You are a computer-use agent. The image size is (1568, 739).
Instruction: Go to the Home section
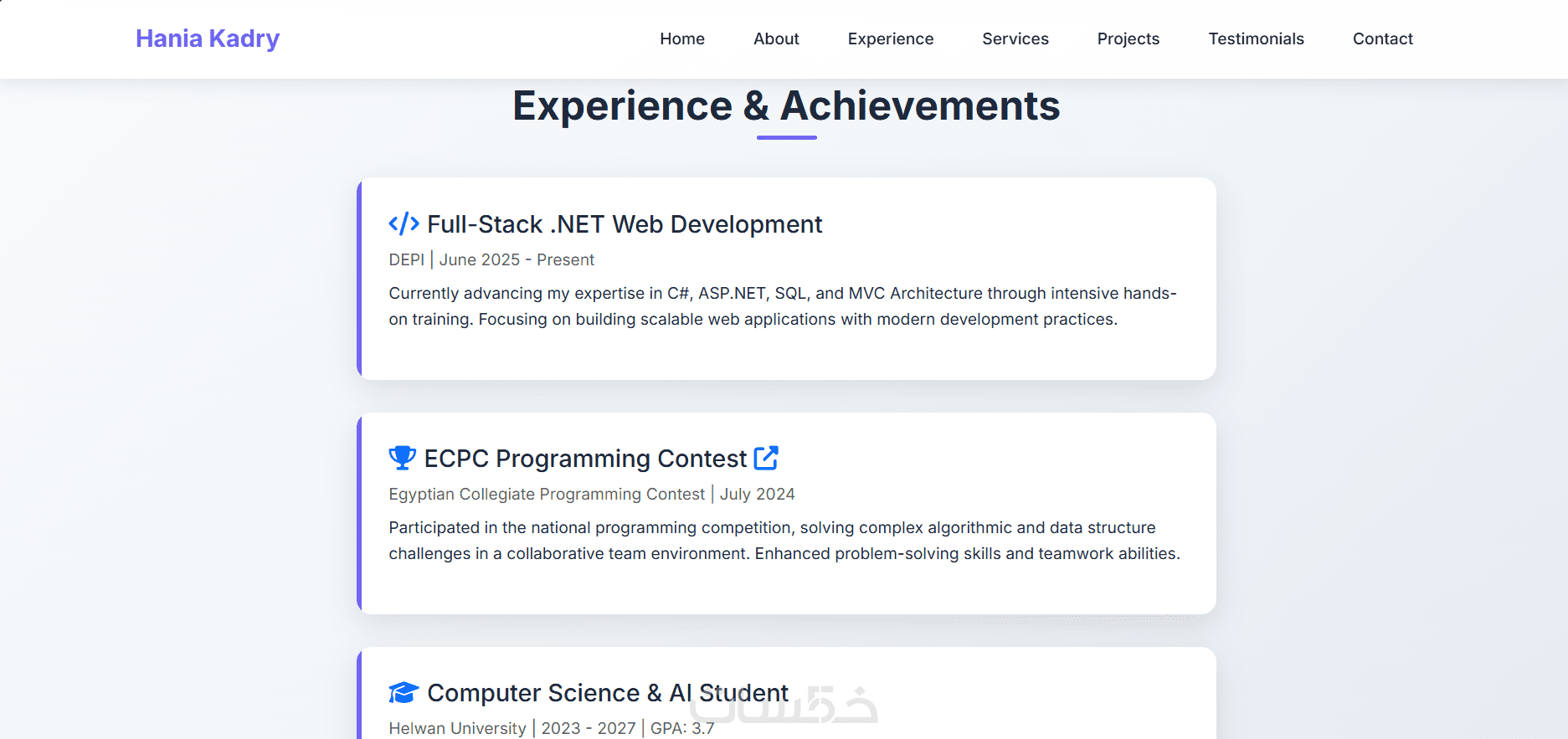pos(681,38)
